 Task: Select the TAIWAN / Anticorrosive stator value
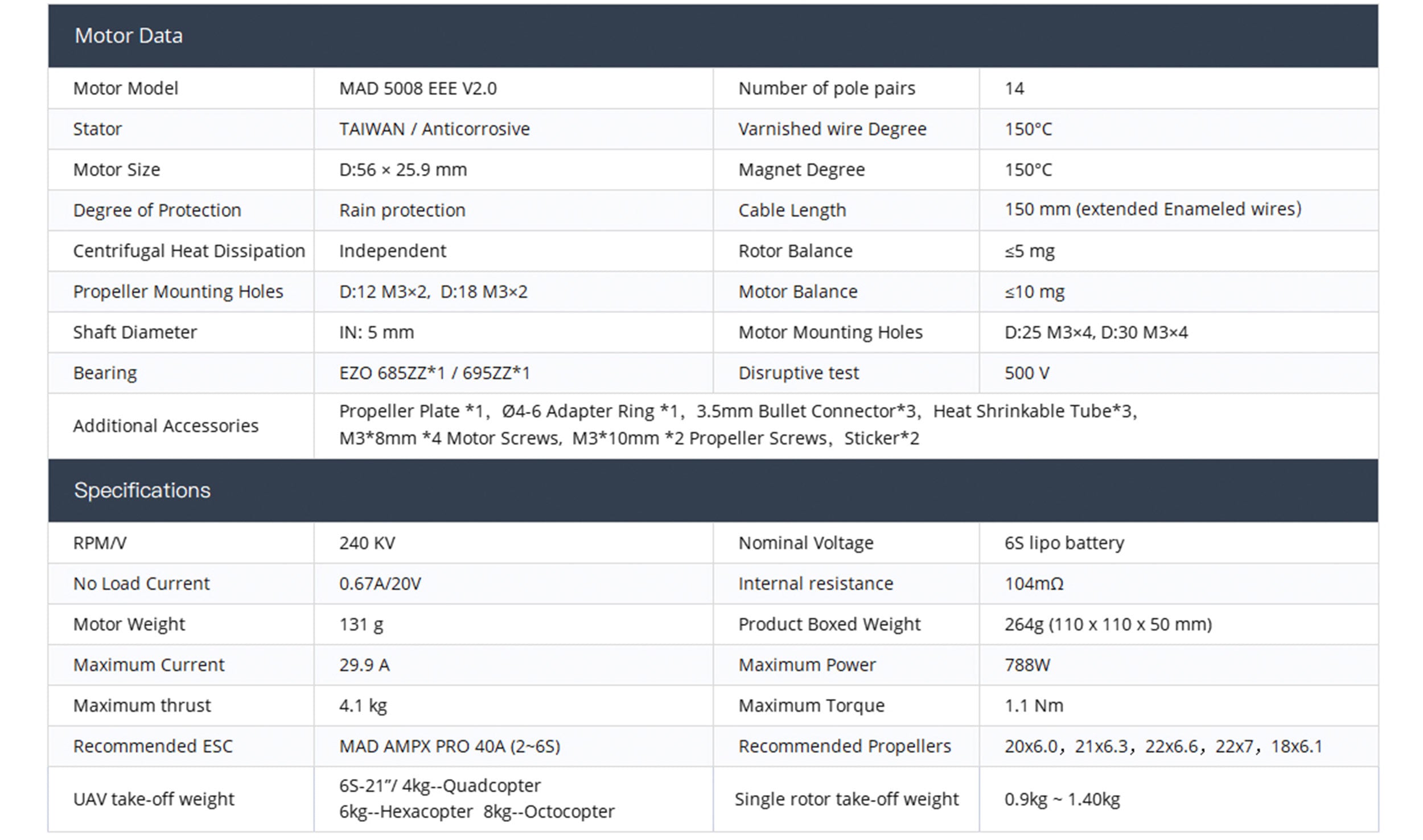pos(434,129)
